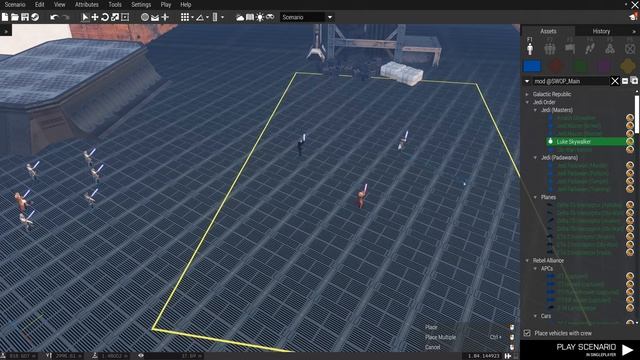Select the red OPFOR side swatch
Viewport: 640px width, 360px height.
[556, 66]
